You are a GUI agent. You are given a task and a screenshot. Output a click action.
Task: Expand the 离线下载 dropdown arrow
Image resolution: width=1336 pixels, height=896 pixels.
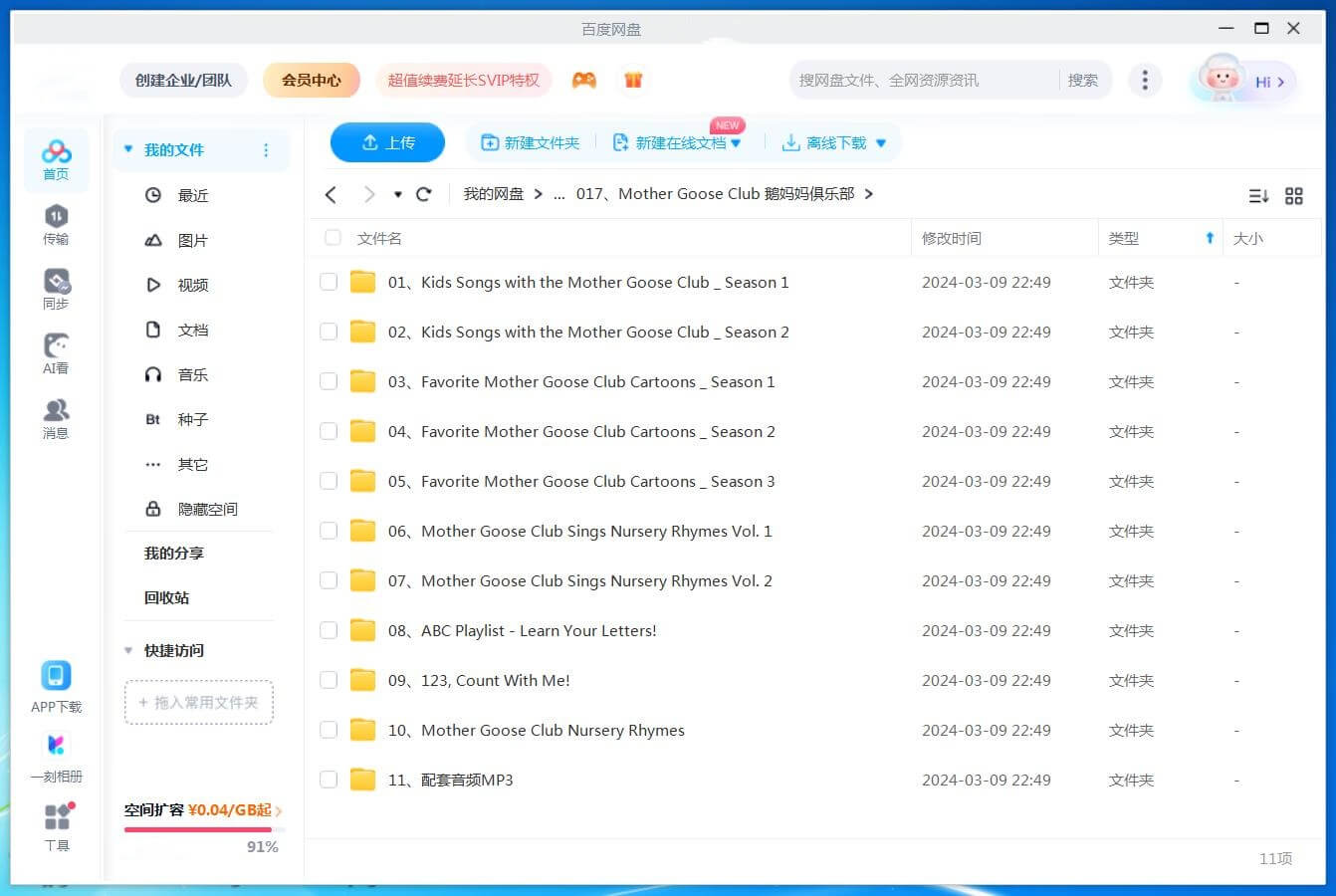881,143
